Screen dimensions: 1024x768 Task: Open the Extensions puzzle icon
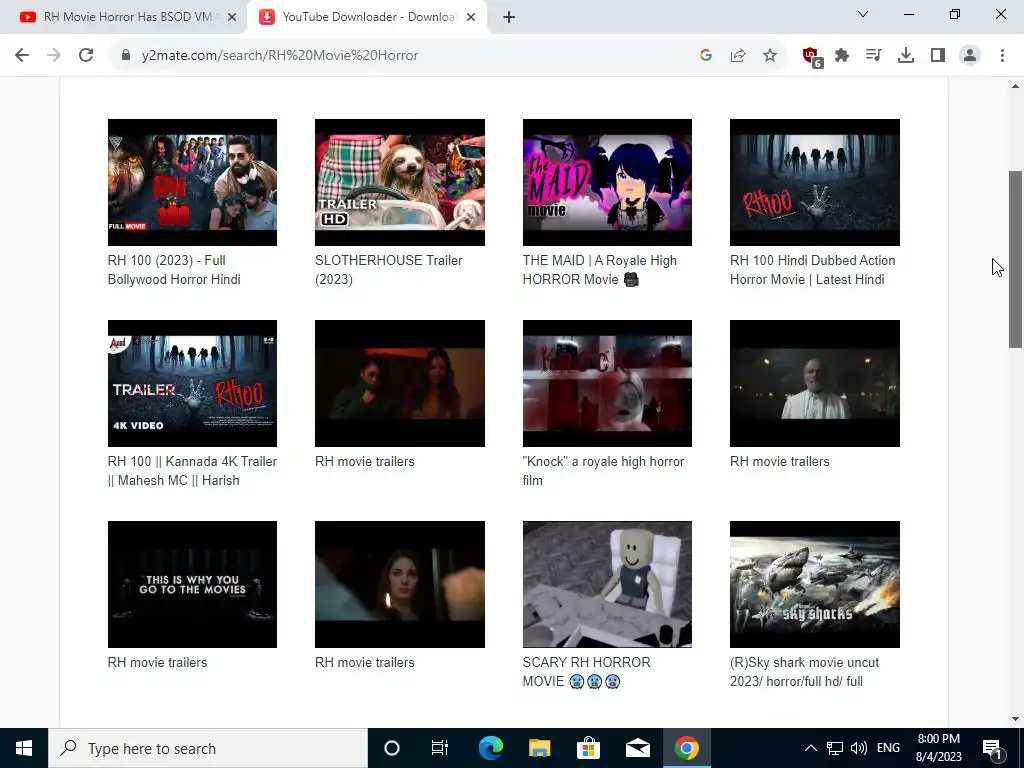click(842, 55)
